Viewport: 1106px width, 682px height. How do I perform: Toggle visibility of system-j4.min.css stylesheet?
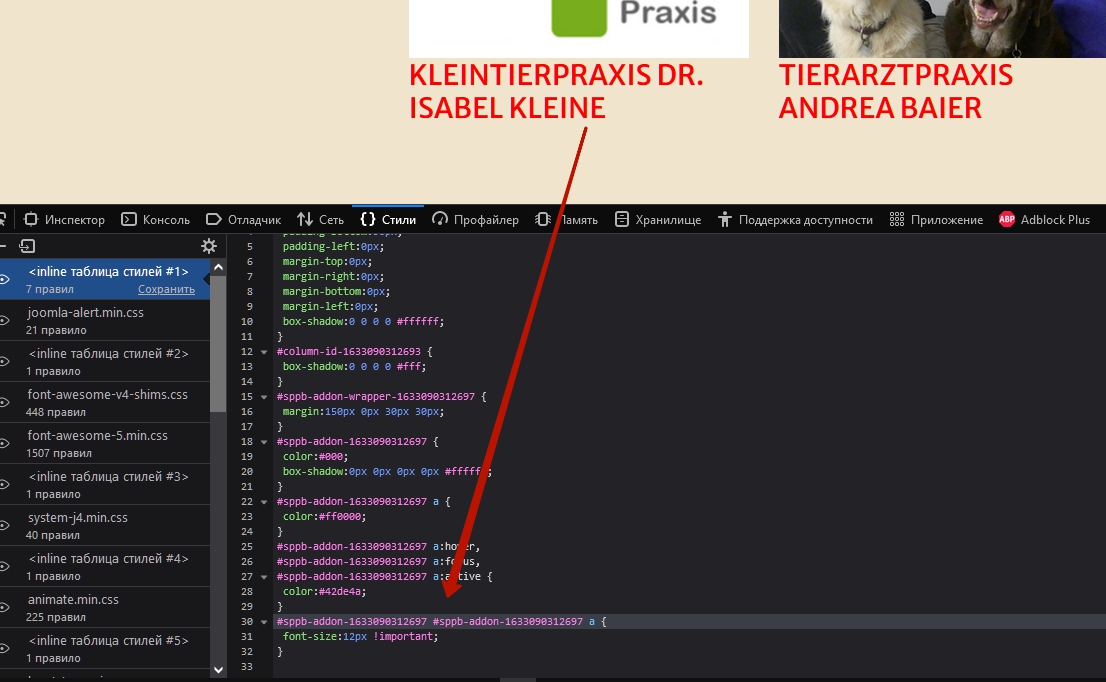pyautogui.click(x=5, y=525)
